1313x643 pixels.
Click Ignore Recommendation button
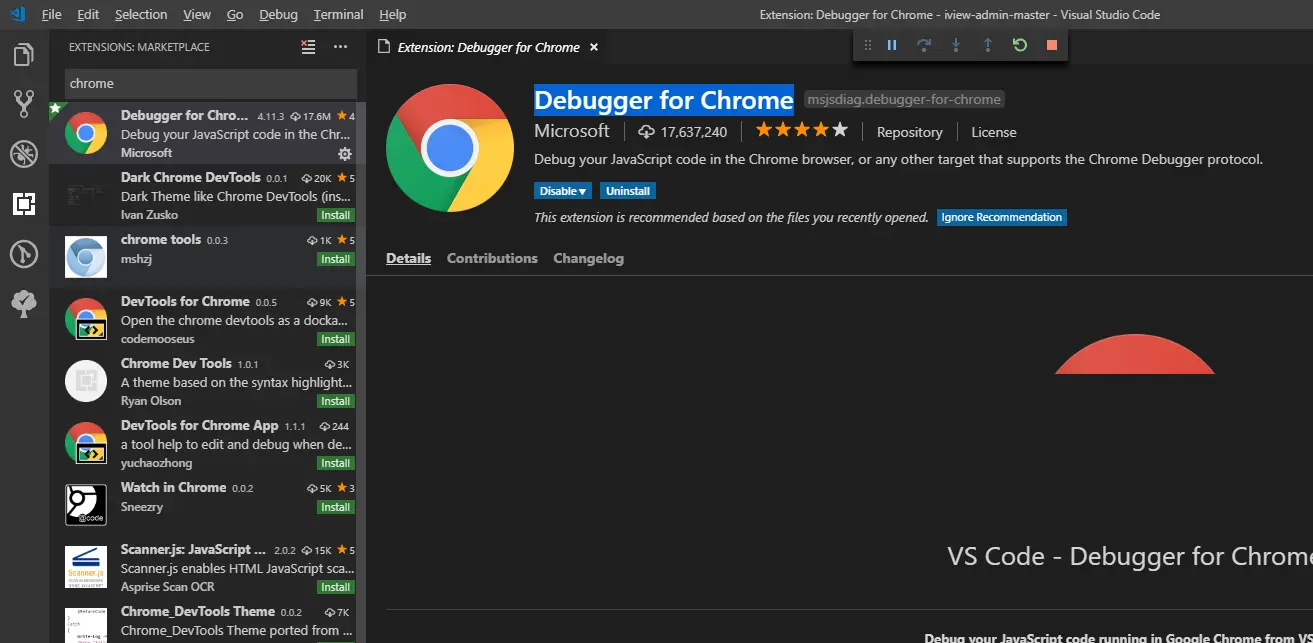click(1002, 217)
